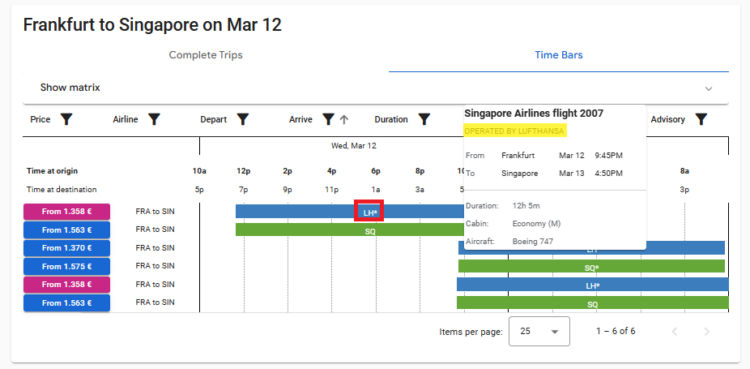The image size is (750, 369).
Task: Sort by the Price column header
Action: (40, 120)
